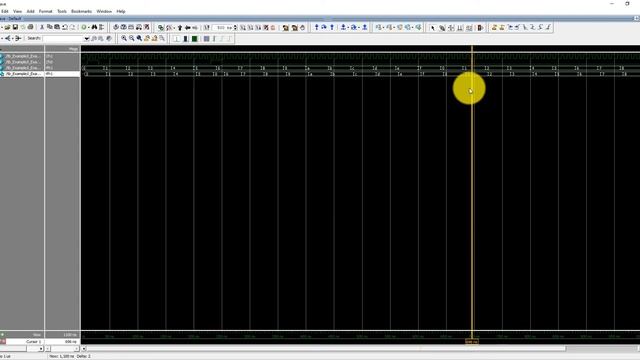Image resolution: width=640 pixels, height=360 pixels.
Task: Click the Find Previous Transition icon
Action: (x=510, y=27)
